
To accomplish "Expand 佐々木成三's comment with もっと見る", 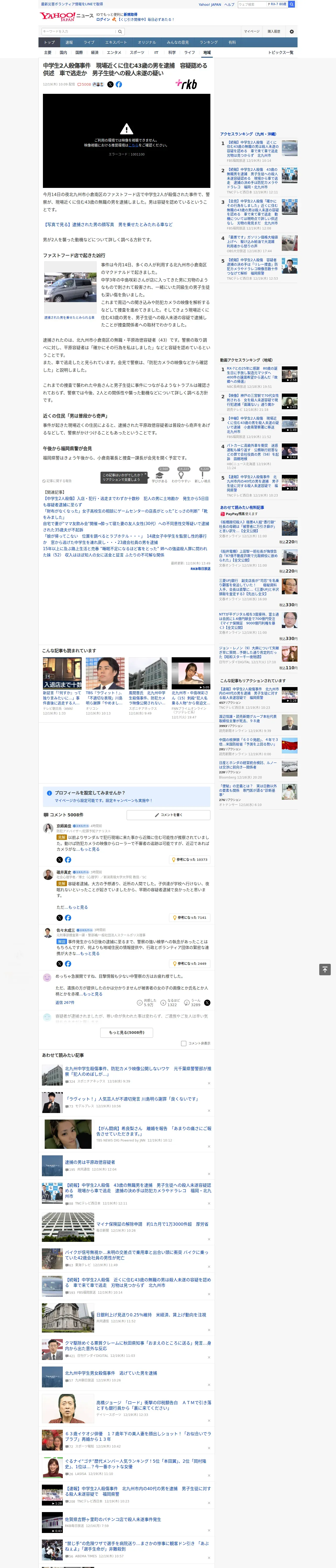I will coord(90,953).
